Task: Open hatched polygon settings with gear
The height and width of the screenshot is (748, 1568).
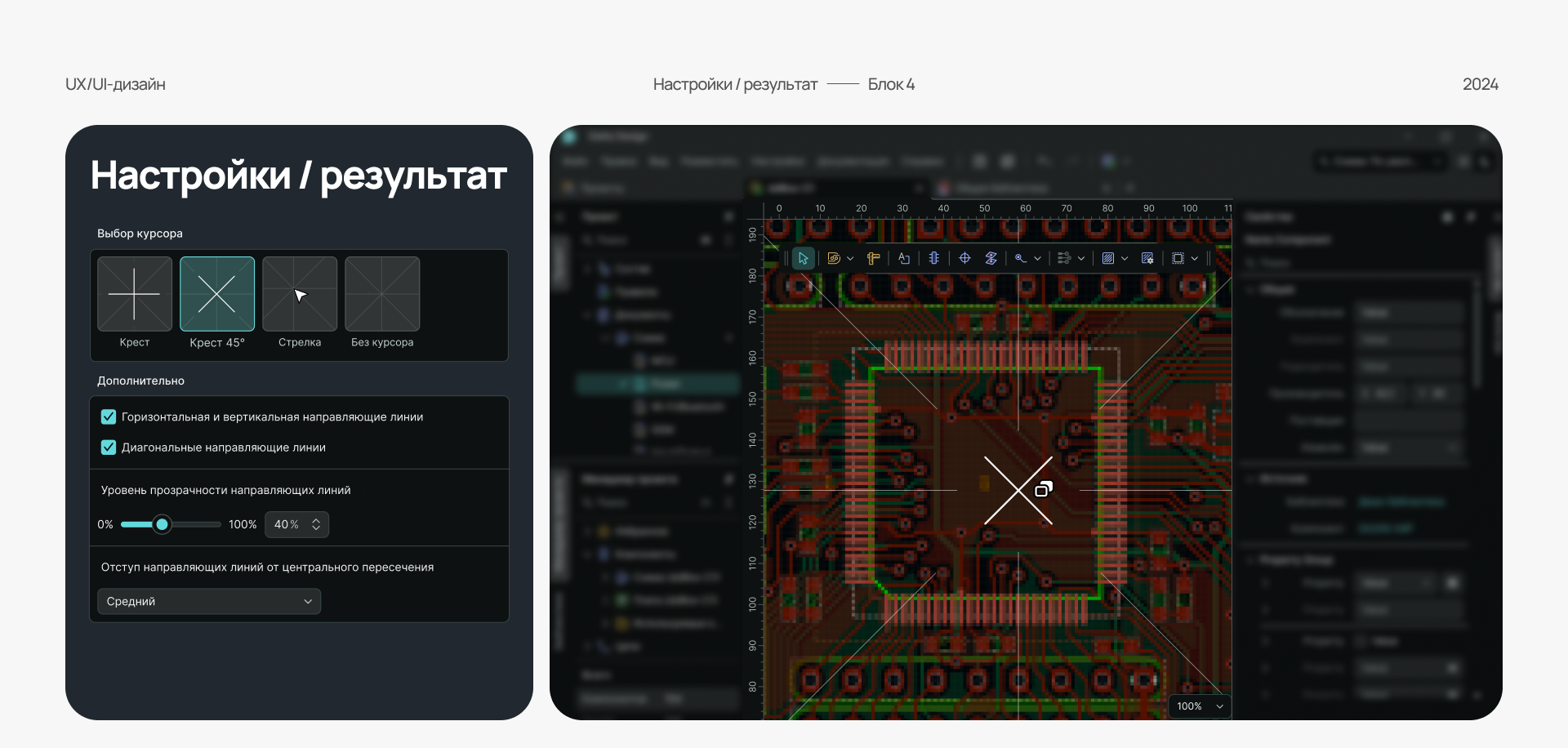Action: coord(1147,258)
